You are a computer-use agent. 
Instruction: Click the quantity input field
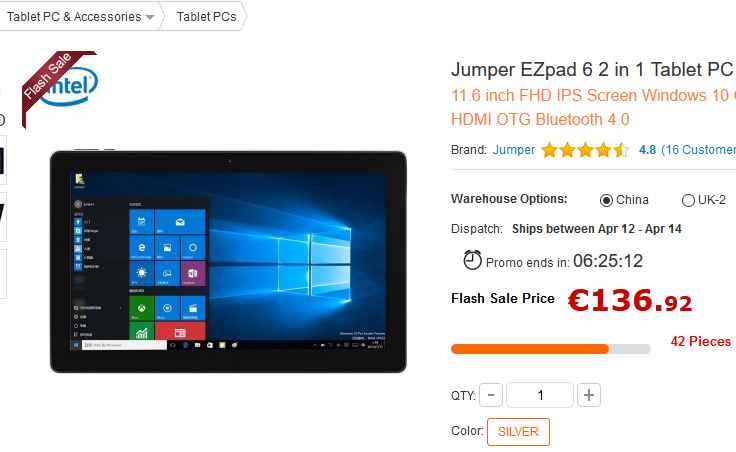[x=540, y=395]
